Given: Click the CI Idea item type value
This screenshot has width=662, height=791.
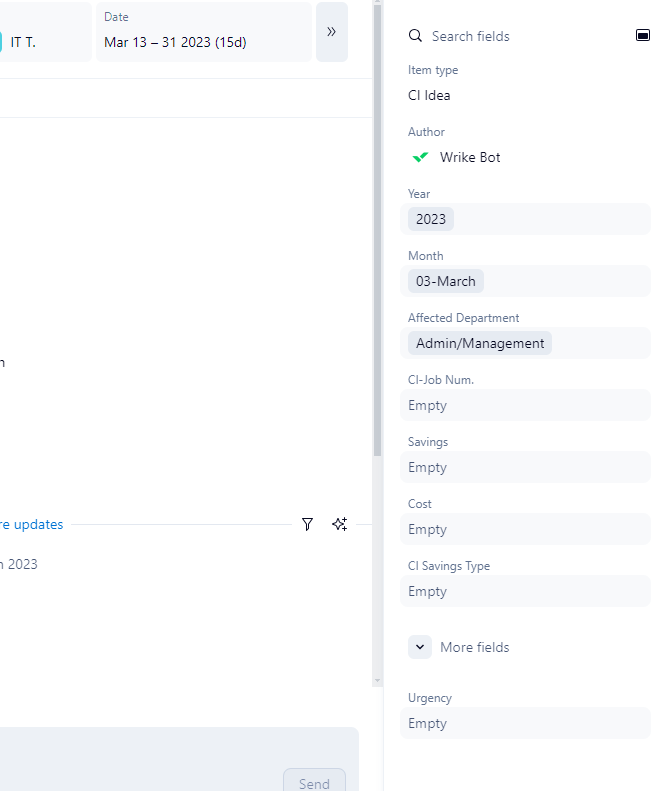Looking at the screenshot, I should click(429, 95).
